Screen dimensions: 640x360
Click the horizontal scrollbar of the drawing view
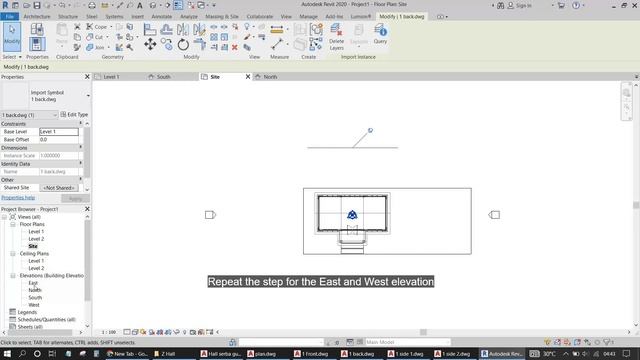pyautogui.click(x=423, y=332)
